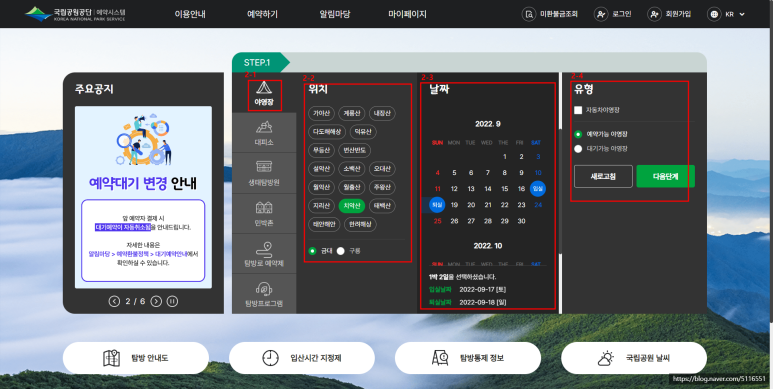The height and width of the screenshot is (389, 773).
Task: Open the 알림마당 menu
Action: (x=335, y=14)
